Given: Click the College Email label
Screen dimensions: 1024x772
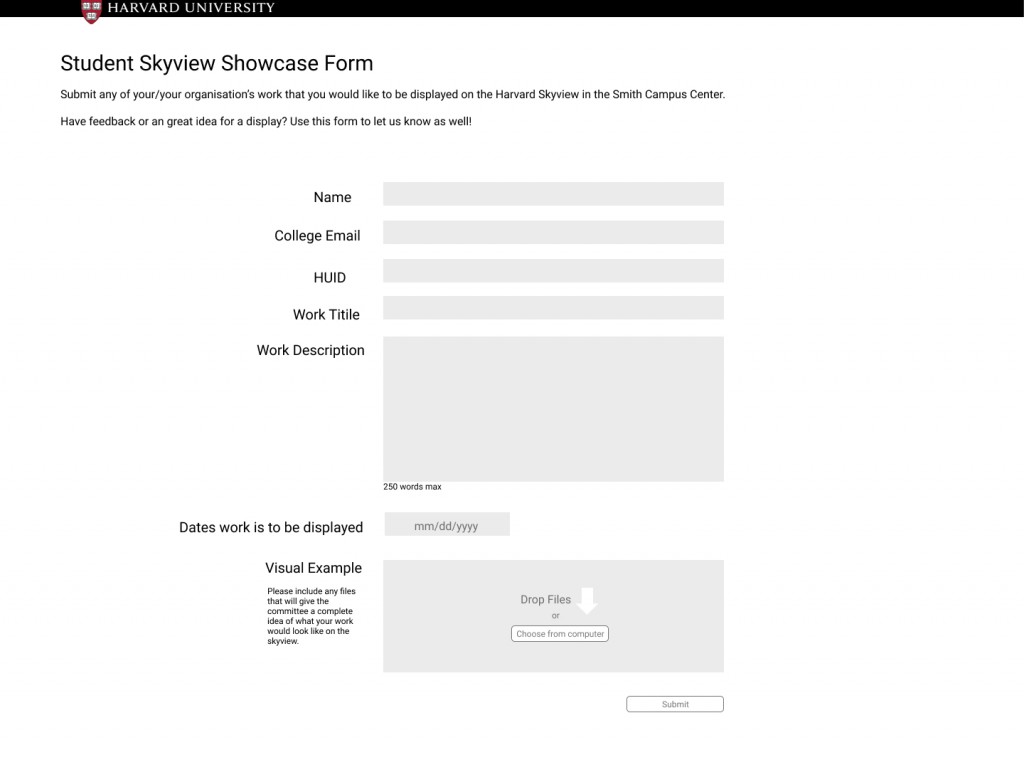Looking at the screenshot, I should pos(317,236).
